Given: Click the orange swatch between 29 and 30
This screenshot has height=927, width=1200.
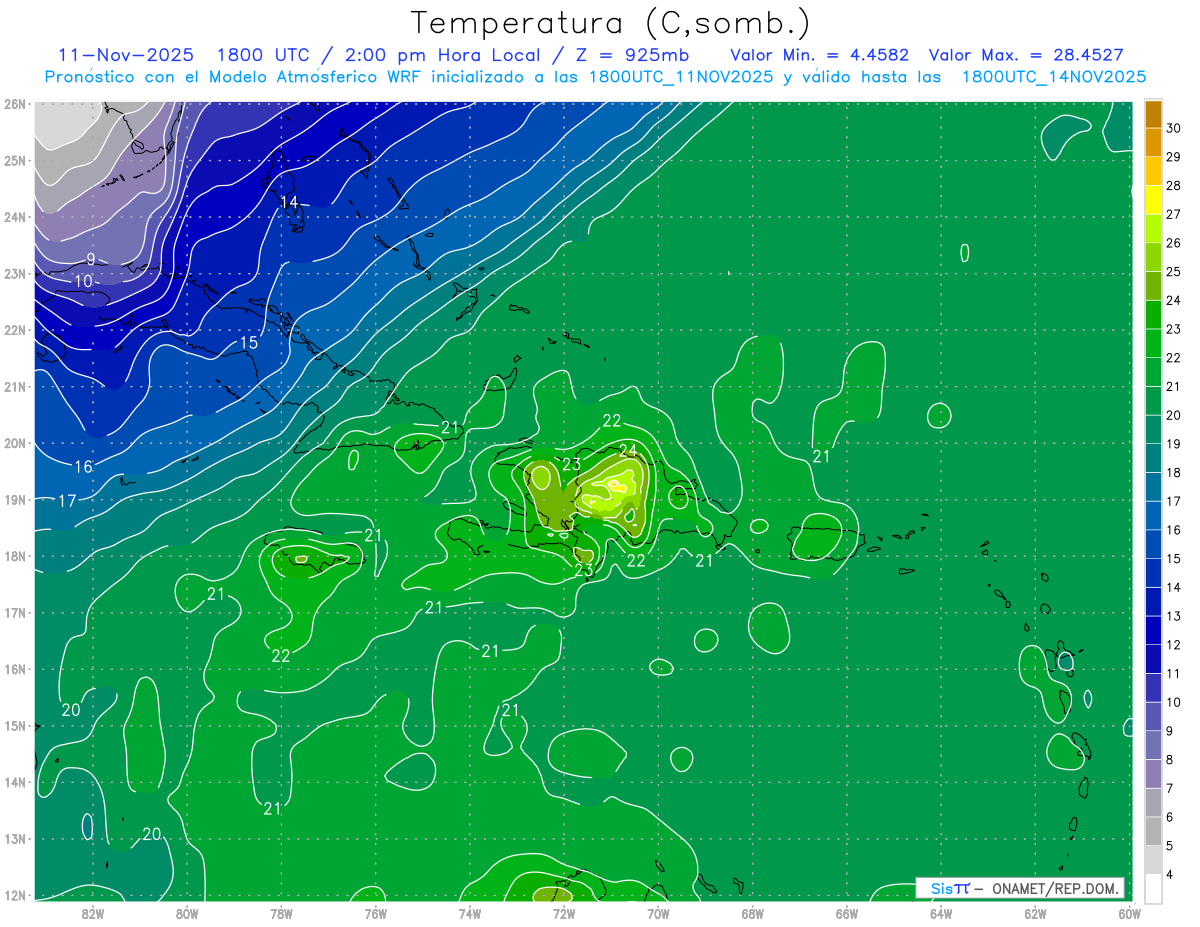Looking at the screenshot, I should 1153,142.
